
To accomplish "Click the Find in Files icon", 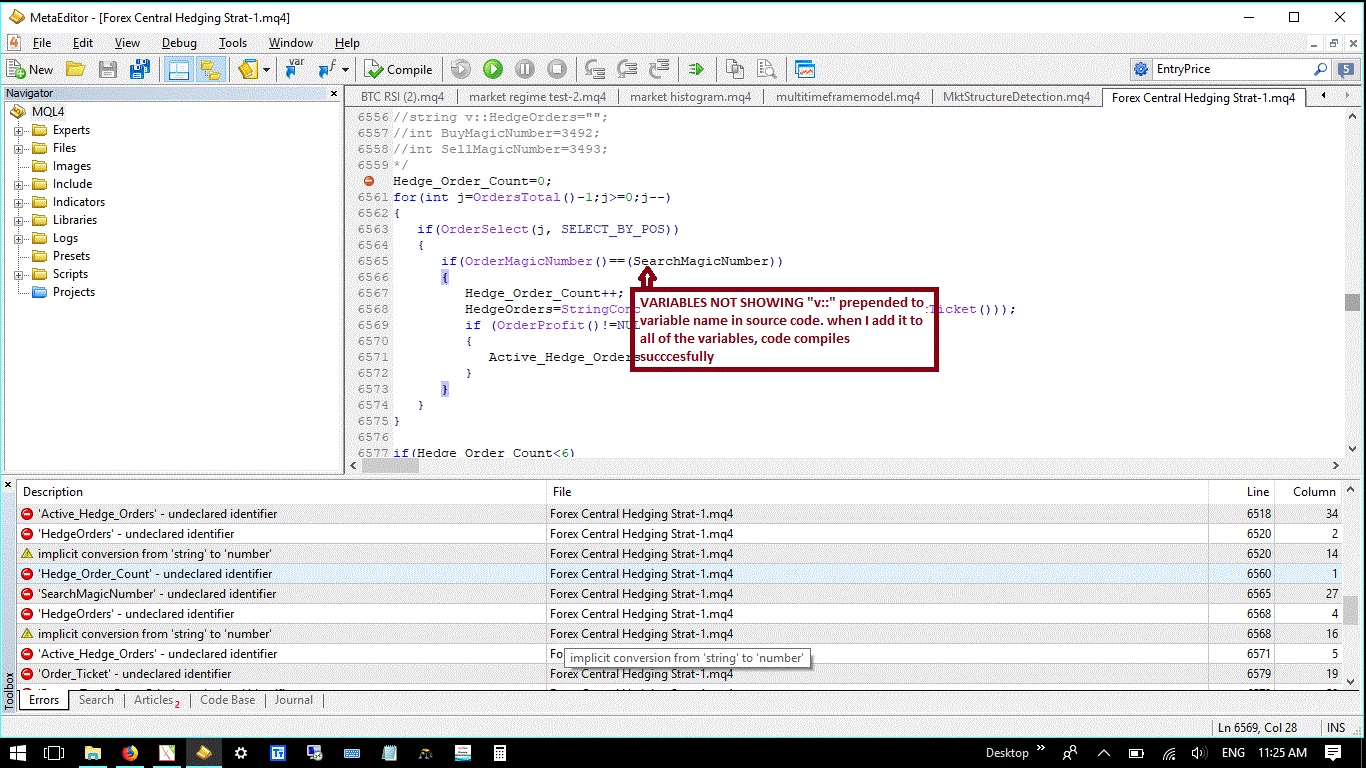I will 767,69.
